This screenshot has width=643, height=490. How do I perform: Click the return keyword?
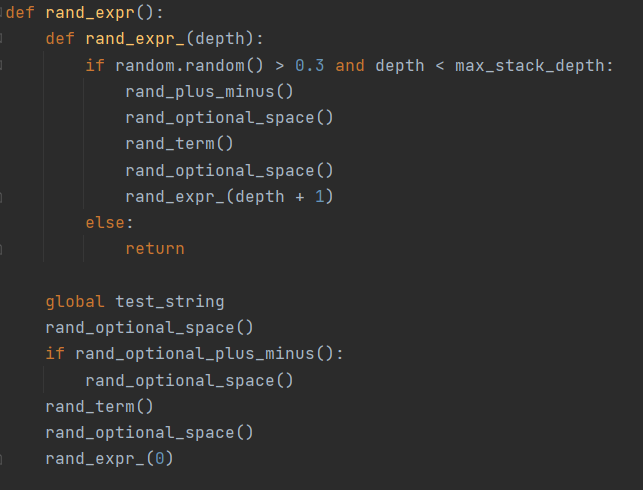pos(154,248)
